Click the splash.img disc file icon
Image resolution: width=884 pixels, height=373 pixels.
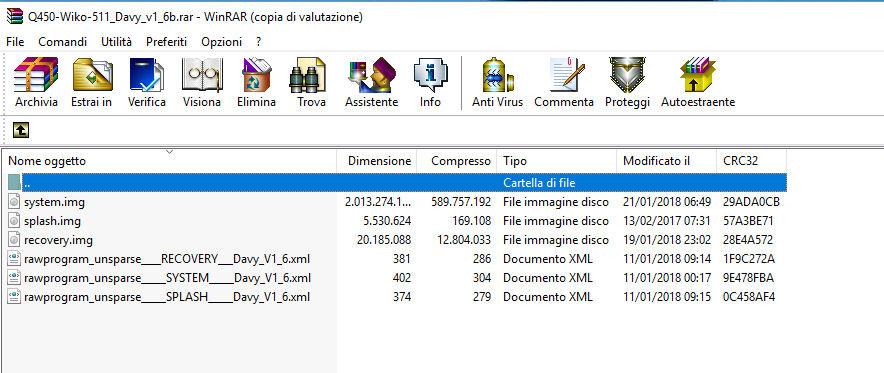[x=15, y=221]
